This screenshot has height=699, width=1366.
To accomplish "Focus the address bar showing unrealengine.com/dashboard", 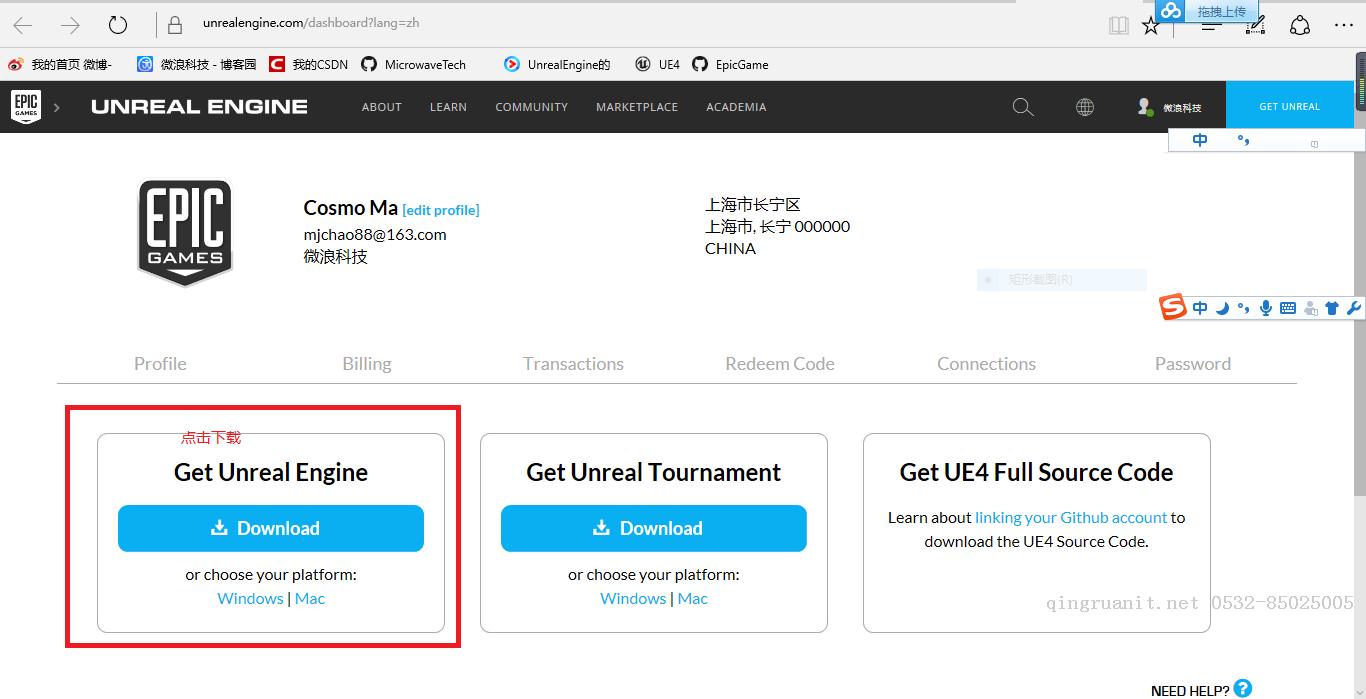I will (311, 23).
